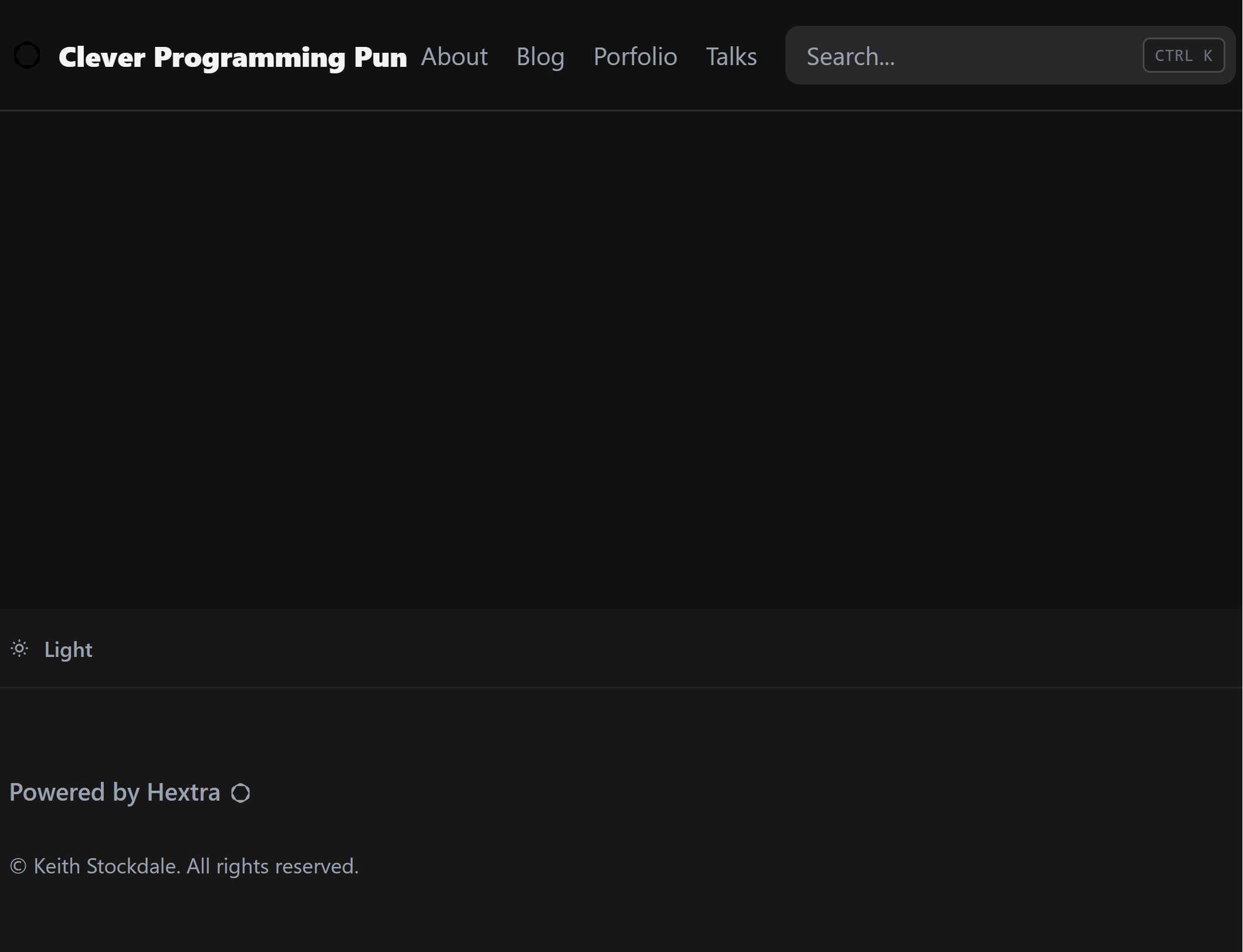Click the CTRL K shortcut badge
1243x952 pixels.
[1183, 55]
